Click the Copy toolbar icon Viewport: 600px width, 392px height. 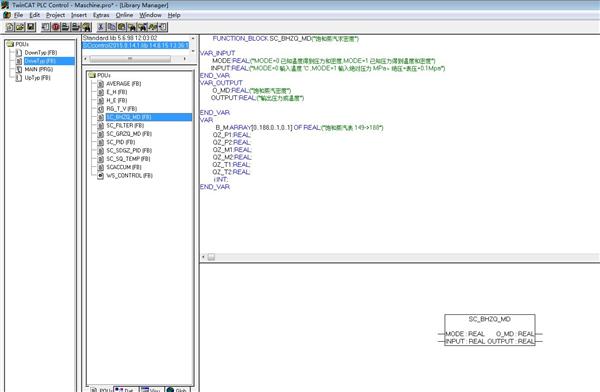111,27
